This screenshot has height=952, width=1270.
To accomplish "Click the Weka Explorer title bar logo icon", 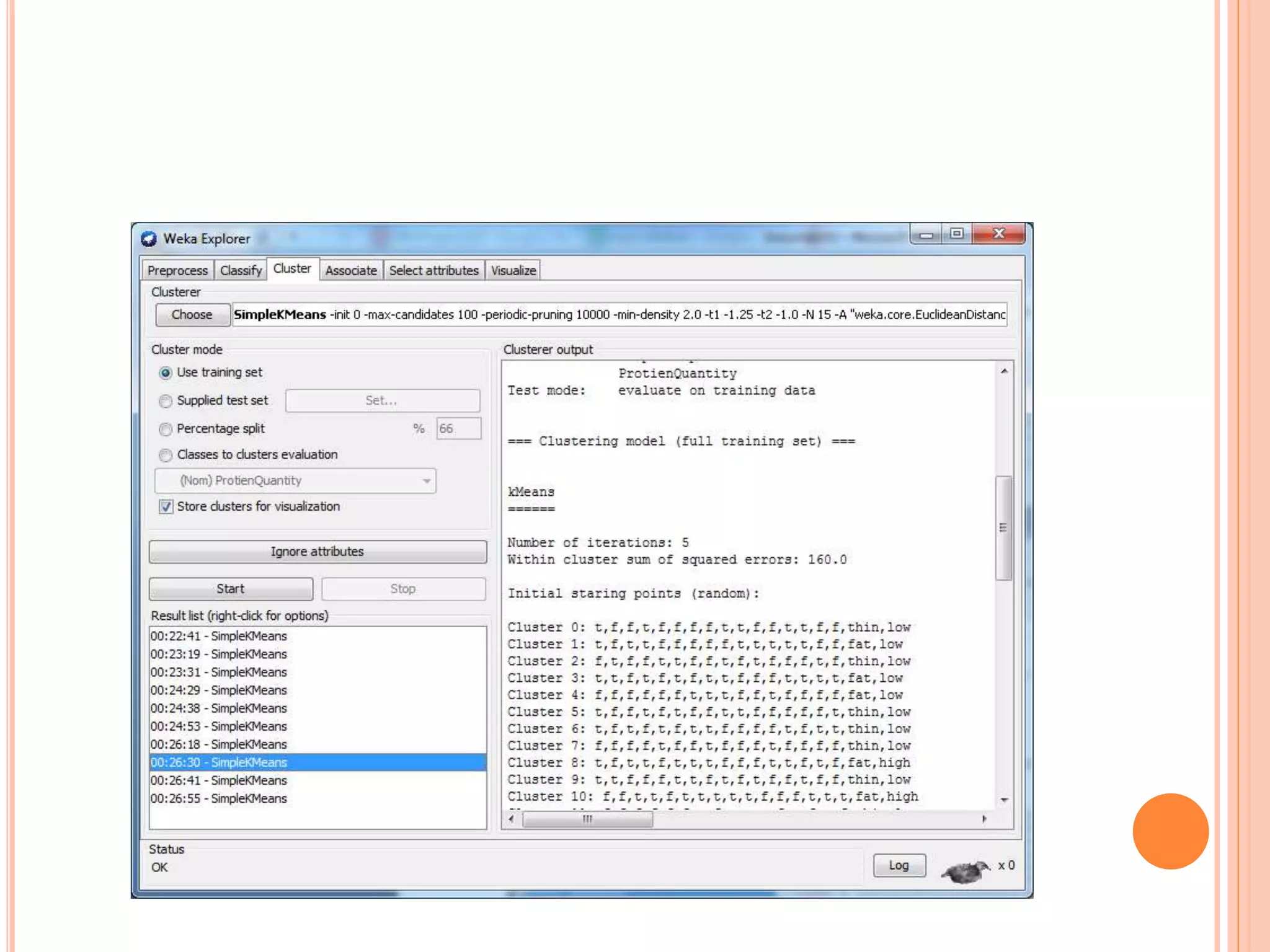I will 149,239.
